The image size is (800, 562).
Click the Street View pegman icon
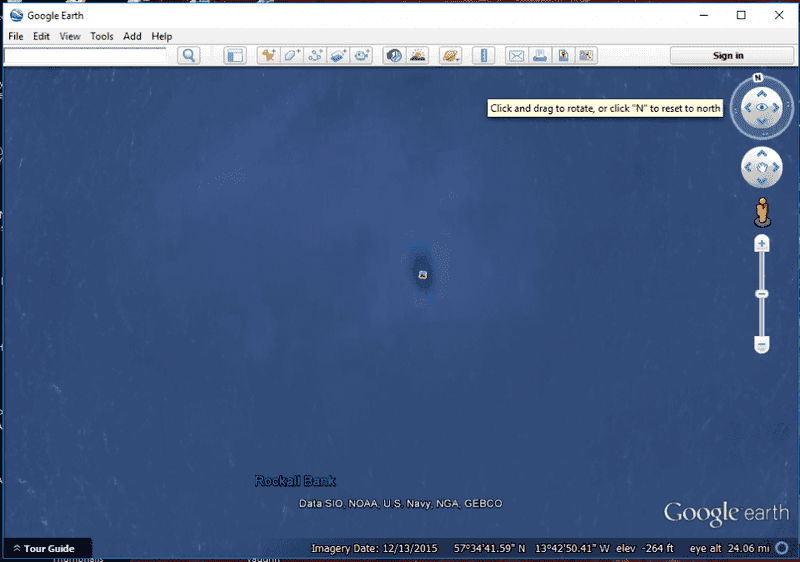pyautogui.click(x=762, y=212)
